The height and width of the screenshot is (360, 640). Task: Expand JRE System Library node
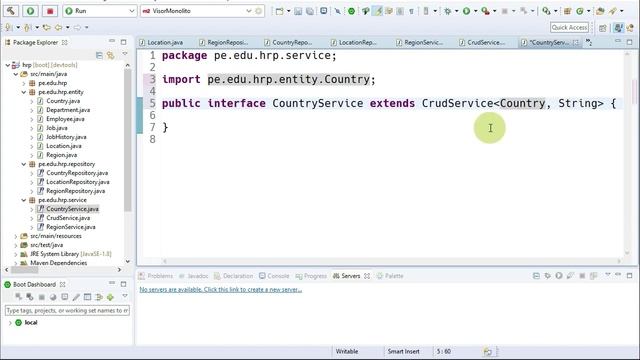click(16, 254)
